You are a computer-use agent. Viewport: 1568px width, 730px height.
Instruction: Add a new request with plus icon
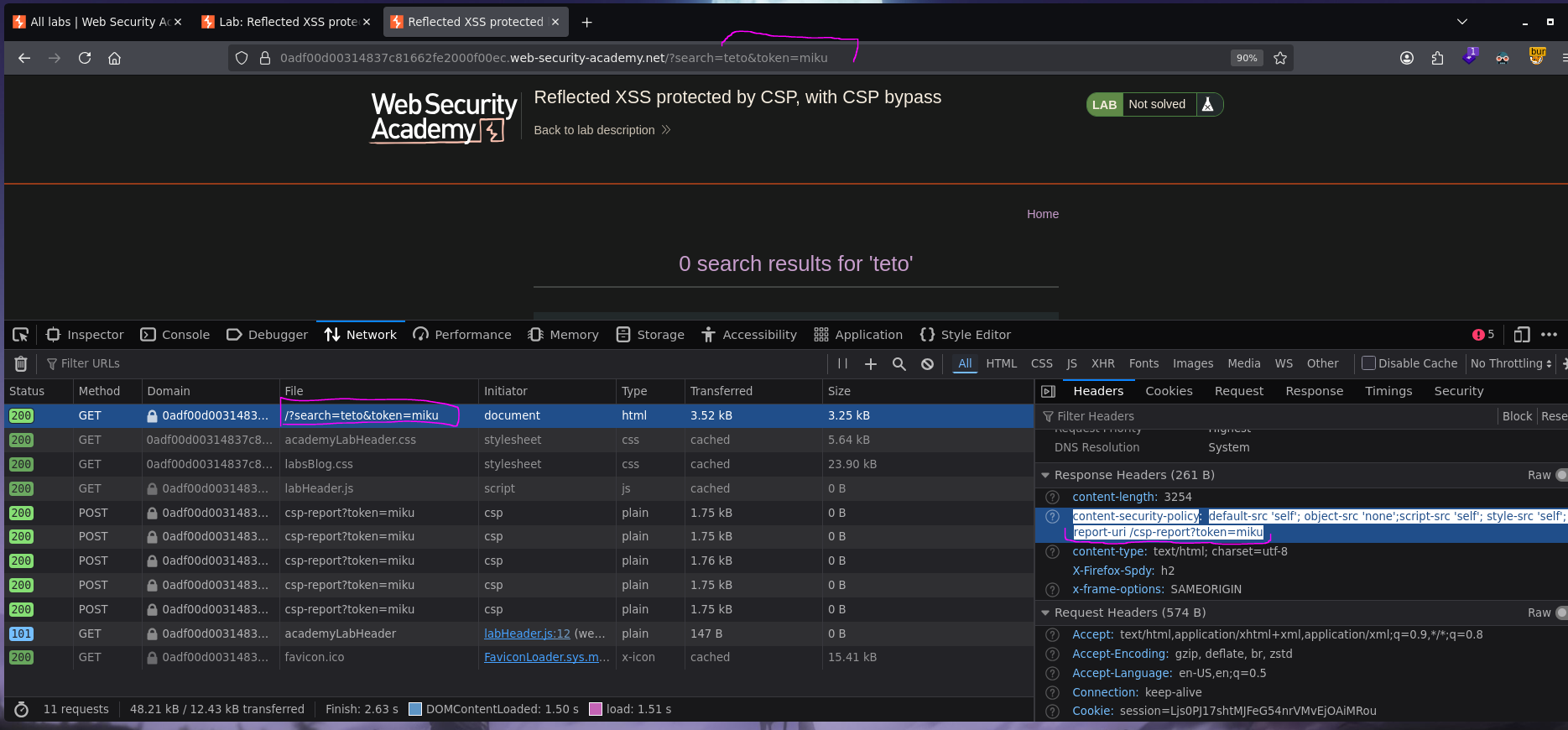[871, 363]
